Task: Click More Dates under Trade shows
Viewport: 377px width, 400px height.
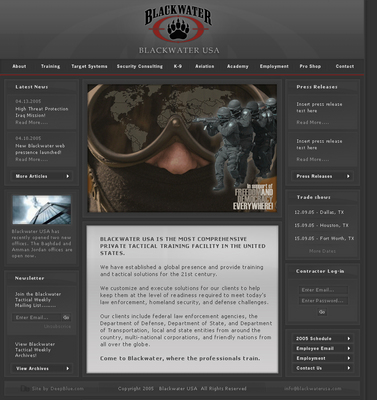Action: pyautogui.click(x=322, y=251)
